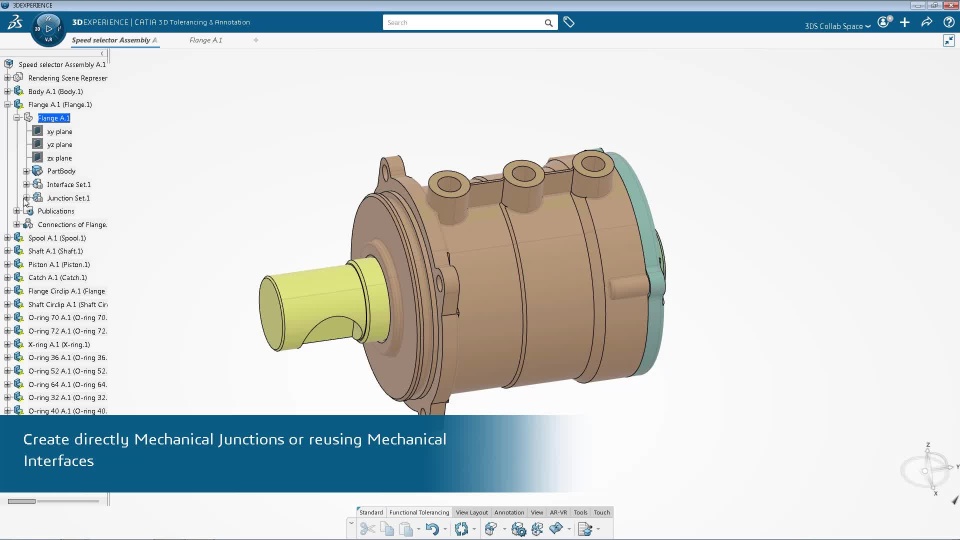The height and width of the screenshot is (540, 960).
Task: Open the View Layout tab
Action: tap(471, 512)
